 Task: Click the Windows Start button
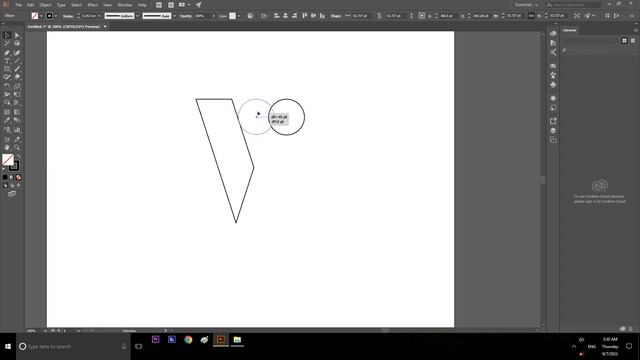[8, 347]
